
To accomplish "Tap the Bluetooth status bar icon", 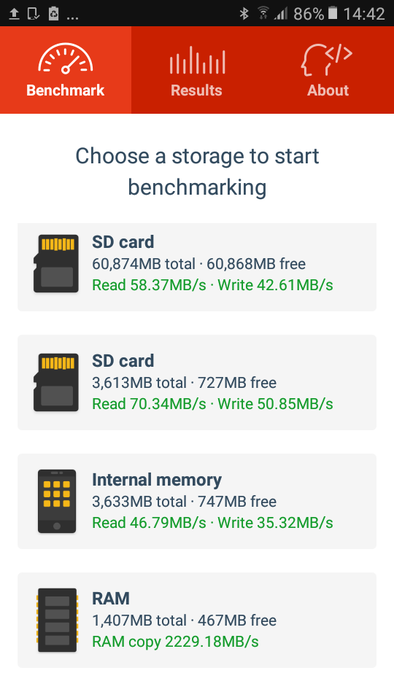I will pos(244,14).
